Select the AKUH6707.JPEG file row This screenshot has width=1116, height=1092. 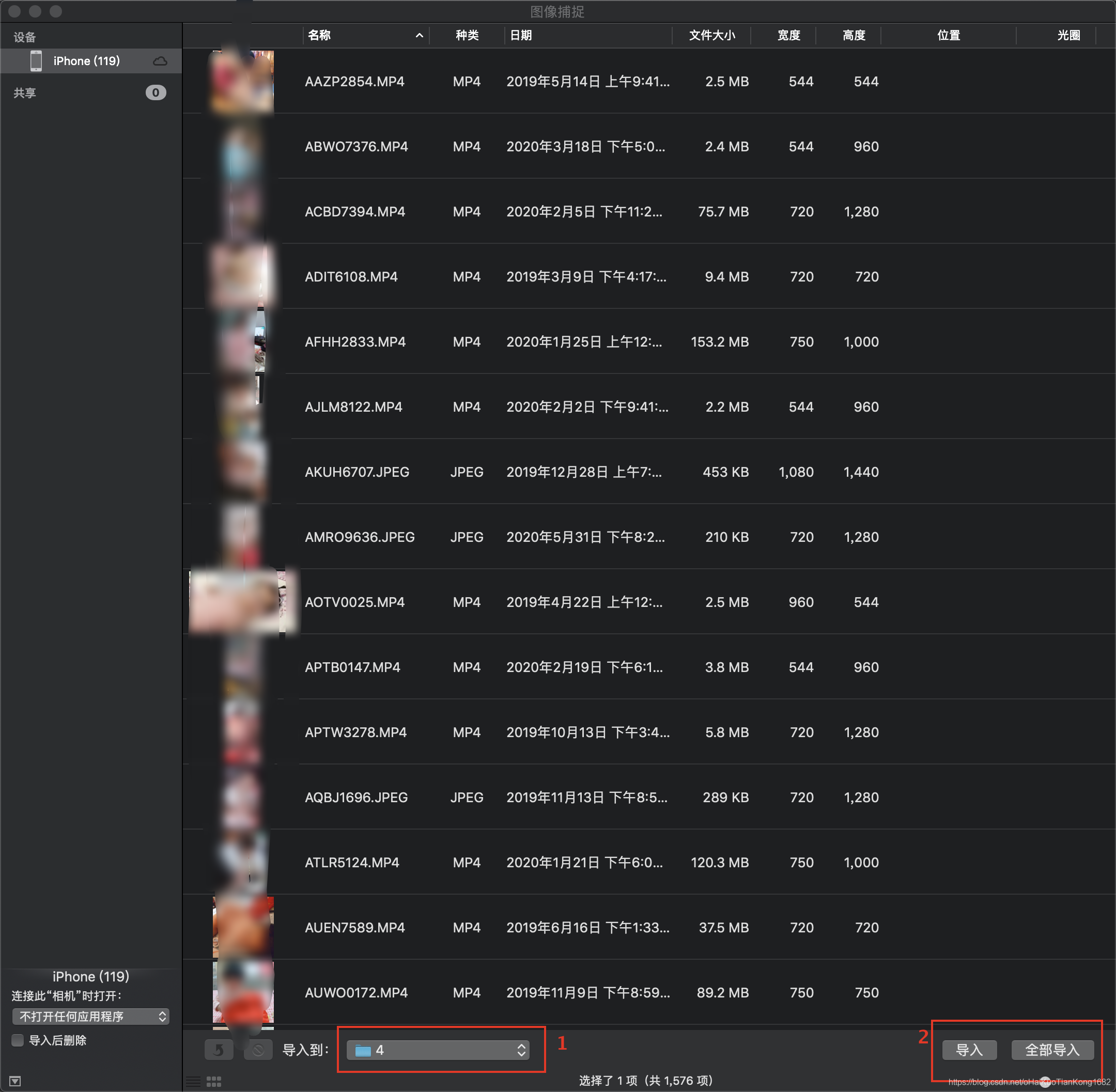coord(357,472)
